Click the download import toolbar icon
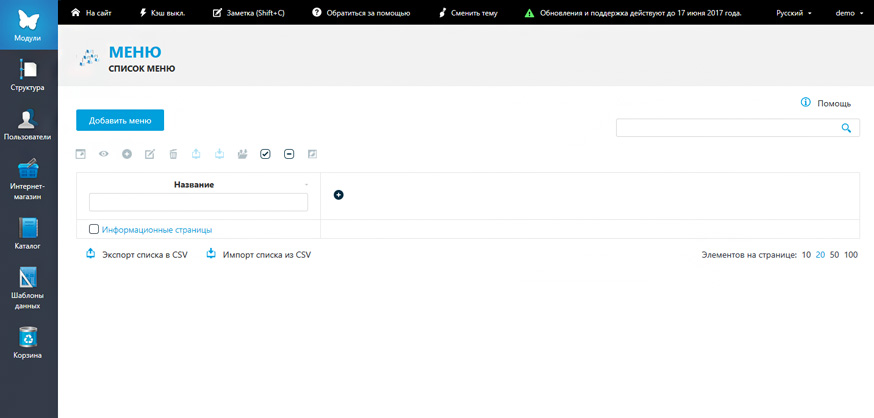 pos(220,154)
